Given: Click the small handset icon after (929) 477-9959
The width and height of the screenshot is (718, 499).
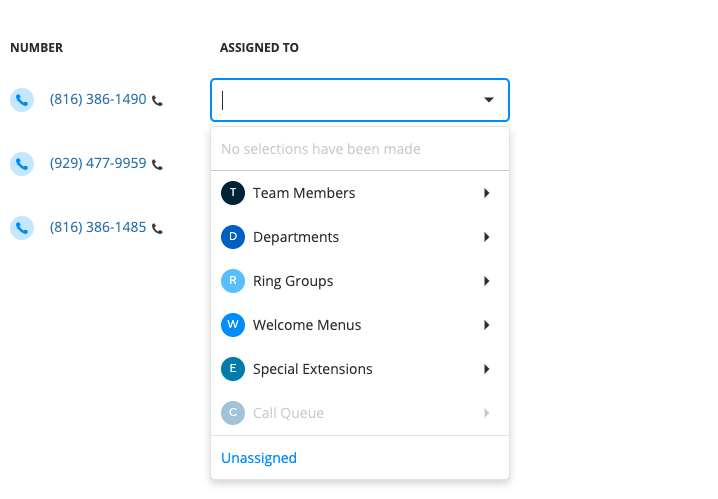Looking at the screenshot, I should [x=157, y=164].
